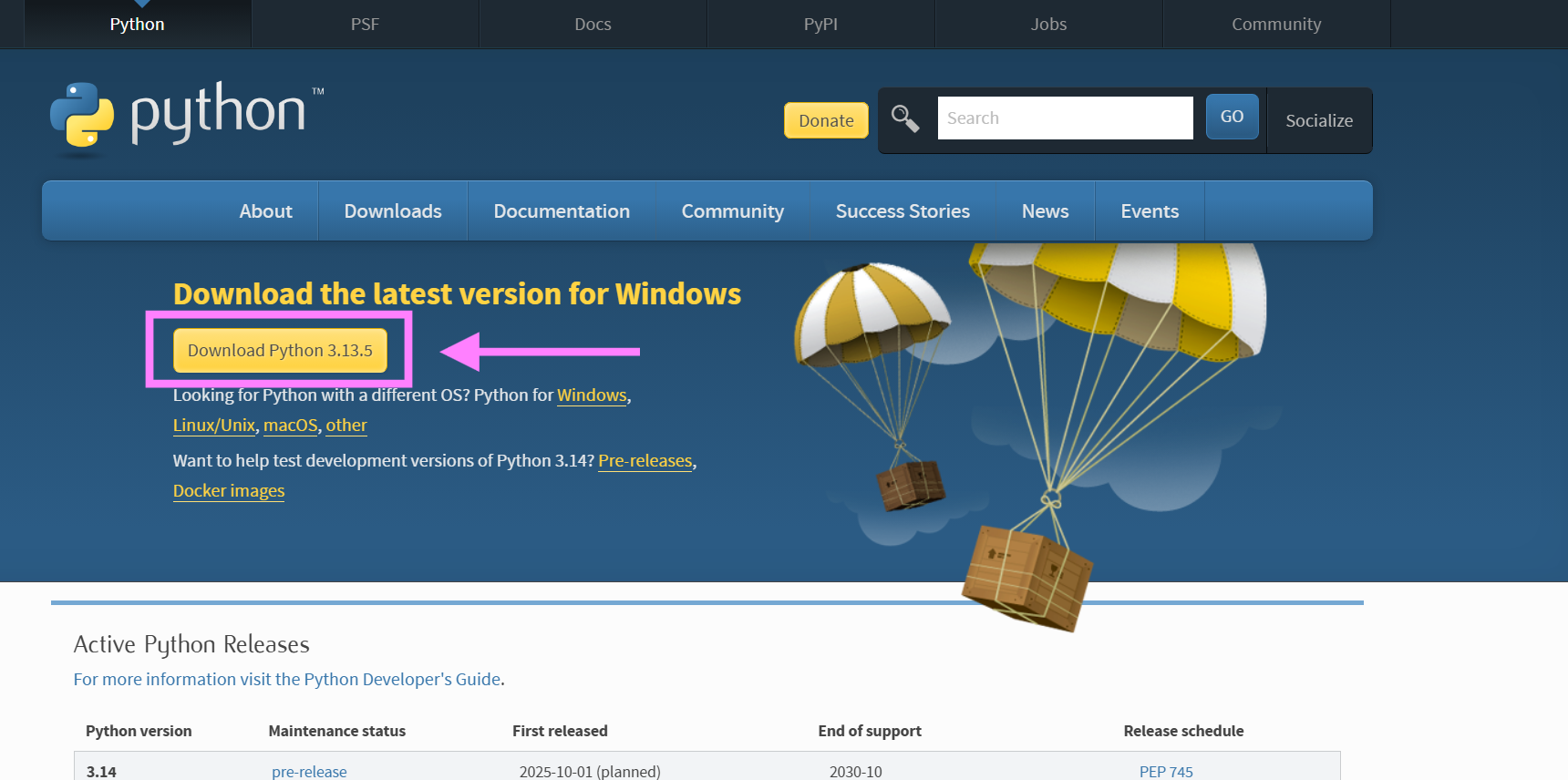Focus the Search input field

[1065, 118]
